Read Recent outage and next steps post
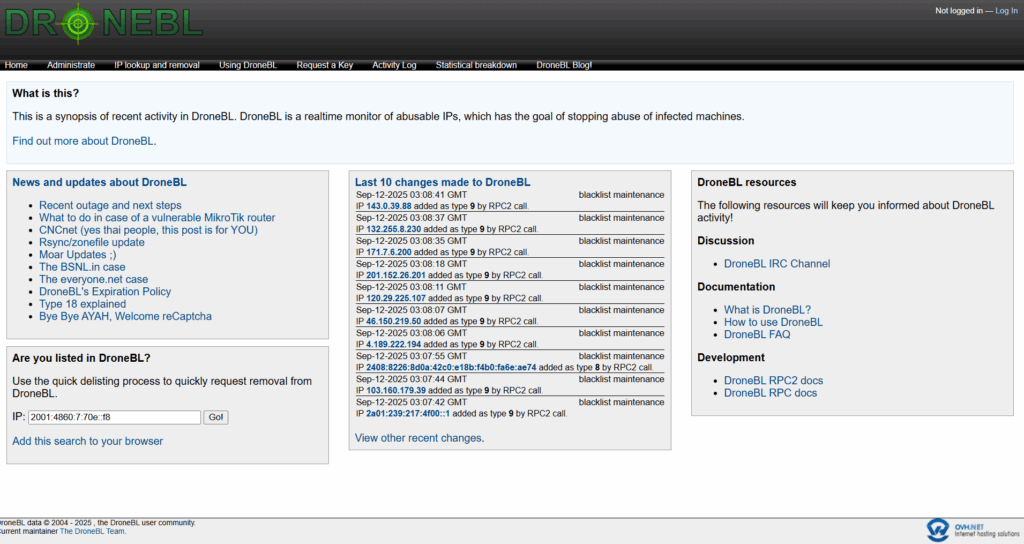The width and height of the screenshot is (1024, 544). (x=110, y=205)
